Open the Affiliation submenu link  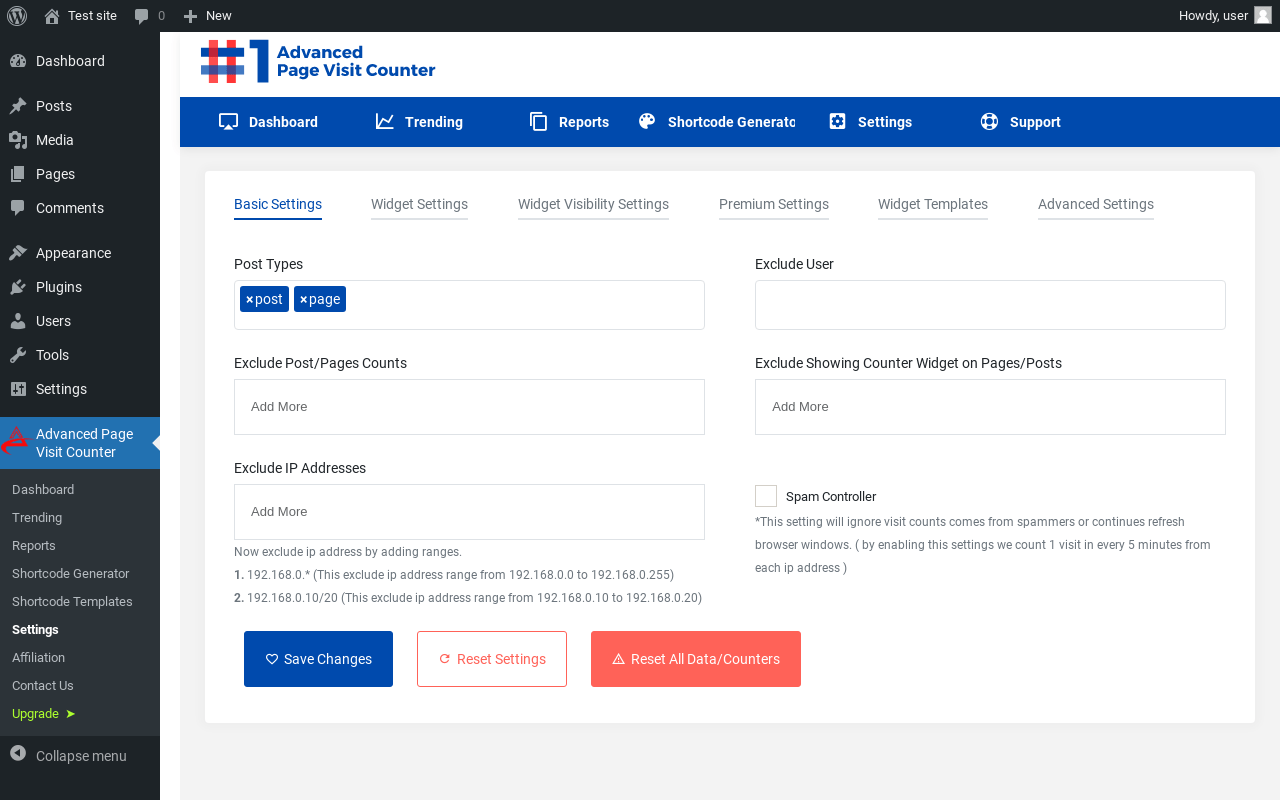[38, 658]
